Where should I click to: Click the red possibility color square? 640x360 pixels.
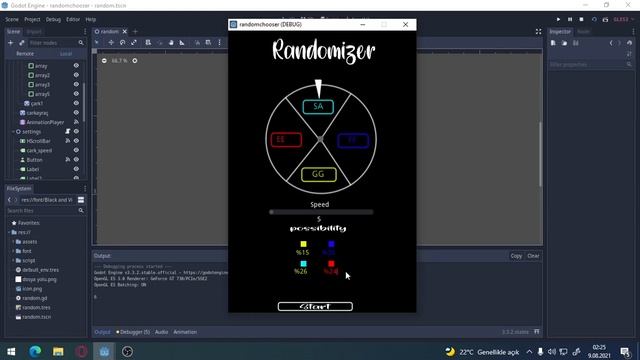point(331,264)
